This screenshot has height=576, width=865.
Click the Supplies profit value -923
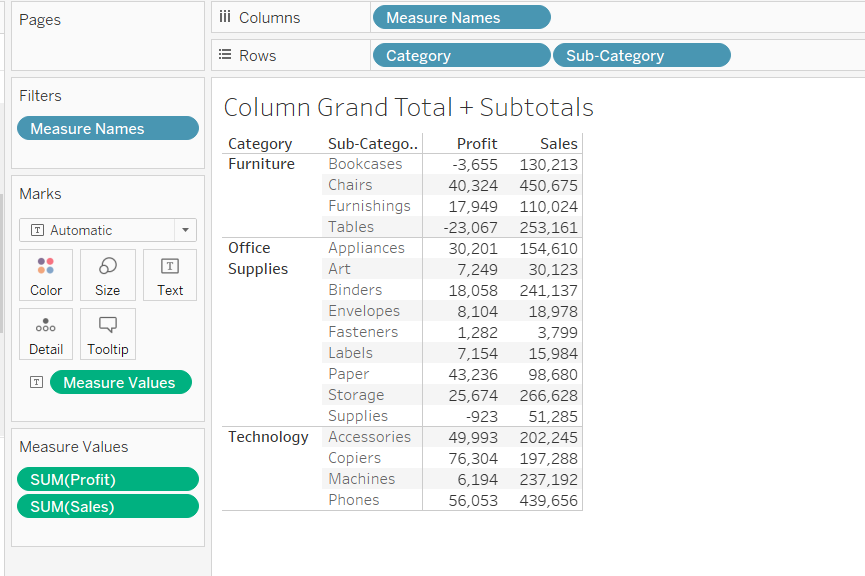point(482,416)
